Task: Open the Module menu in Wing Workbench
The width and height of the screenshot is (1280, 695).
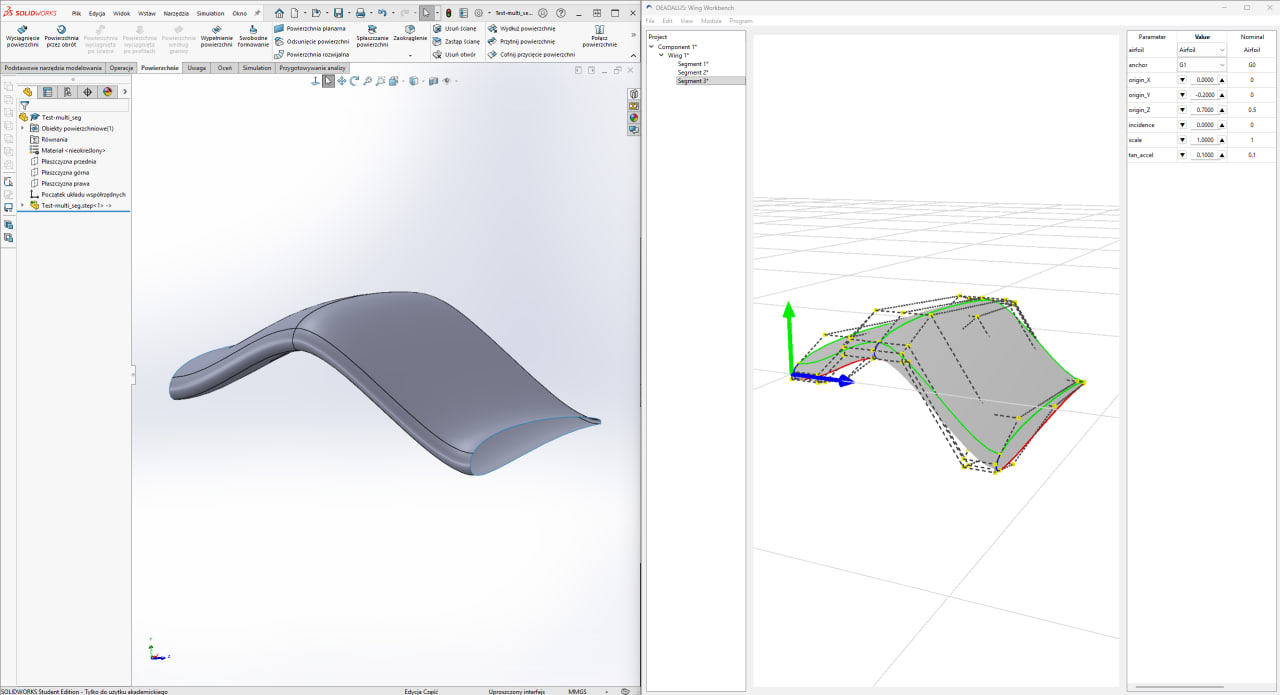Action: point(711,20)
